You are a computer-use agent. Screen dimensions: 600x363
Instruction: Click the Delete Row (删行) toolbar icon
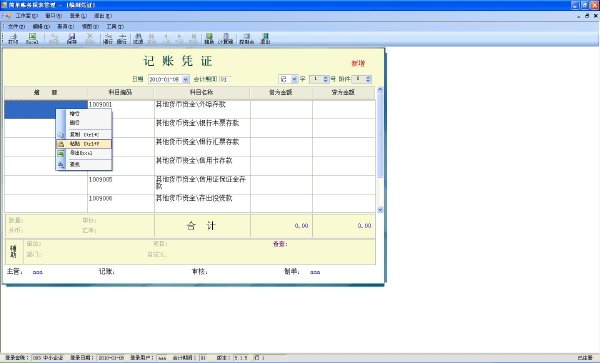pos(122,39)
